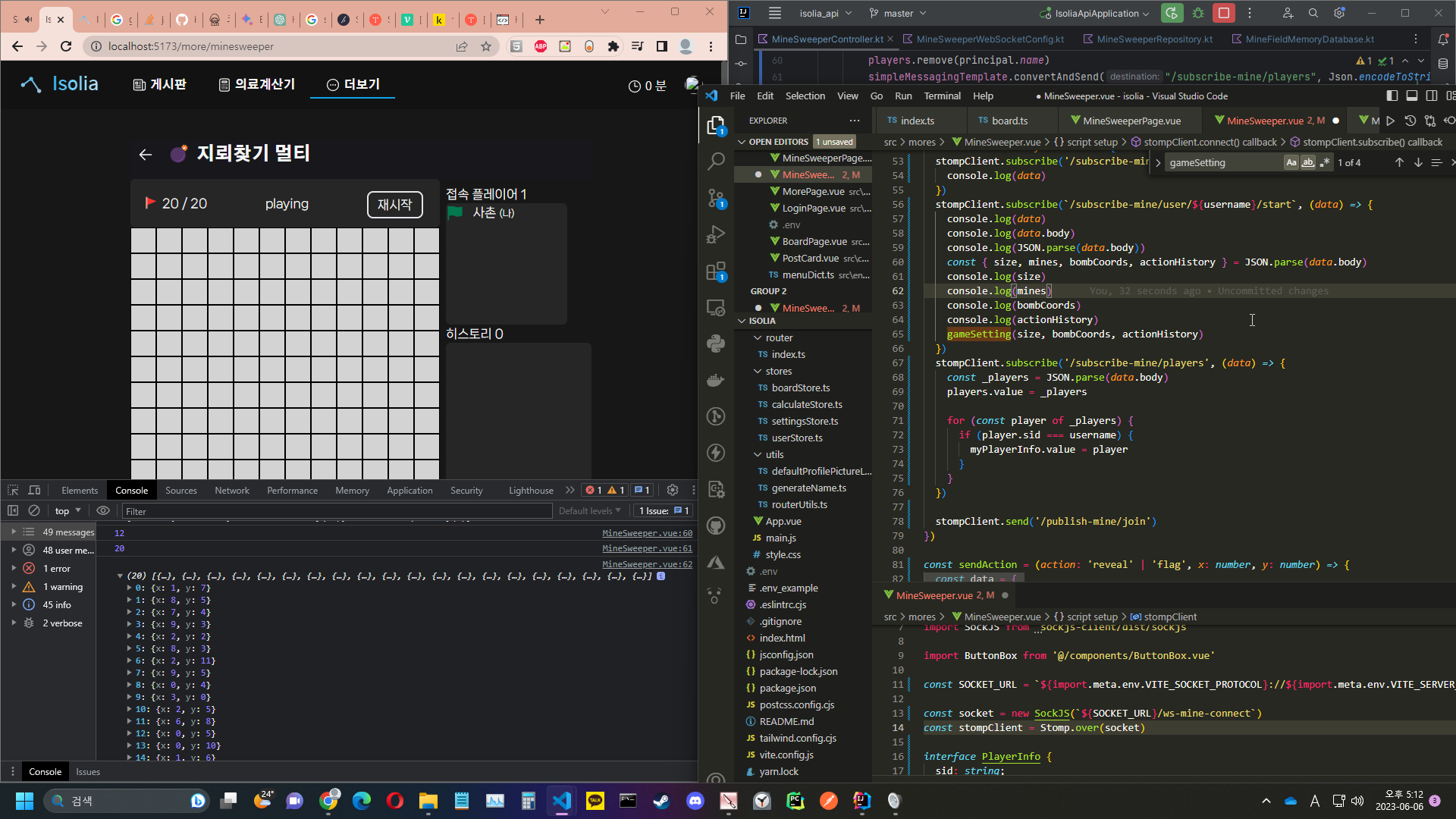Open the Extensions view in VS Code
This screenshot has height=819, width=1456.
point(716,271)
